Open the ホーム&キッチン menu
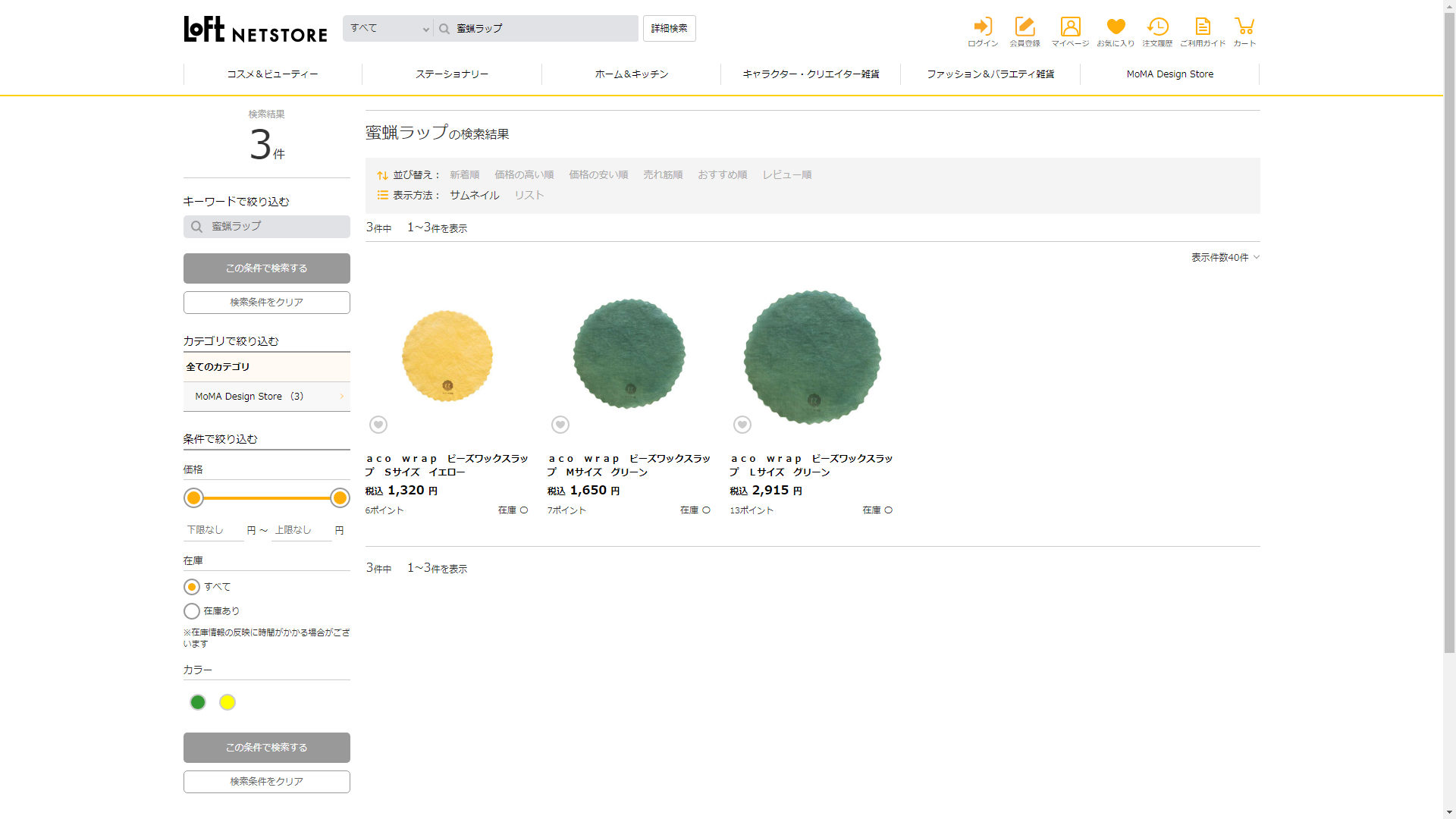 click(631, 74)
